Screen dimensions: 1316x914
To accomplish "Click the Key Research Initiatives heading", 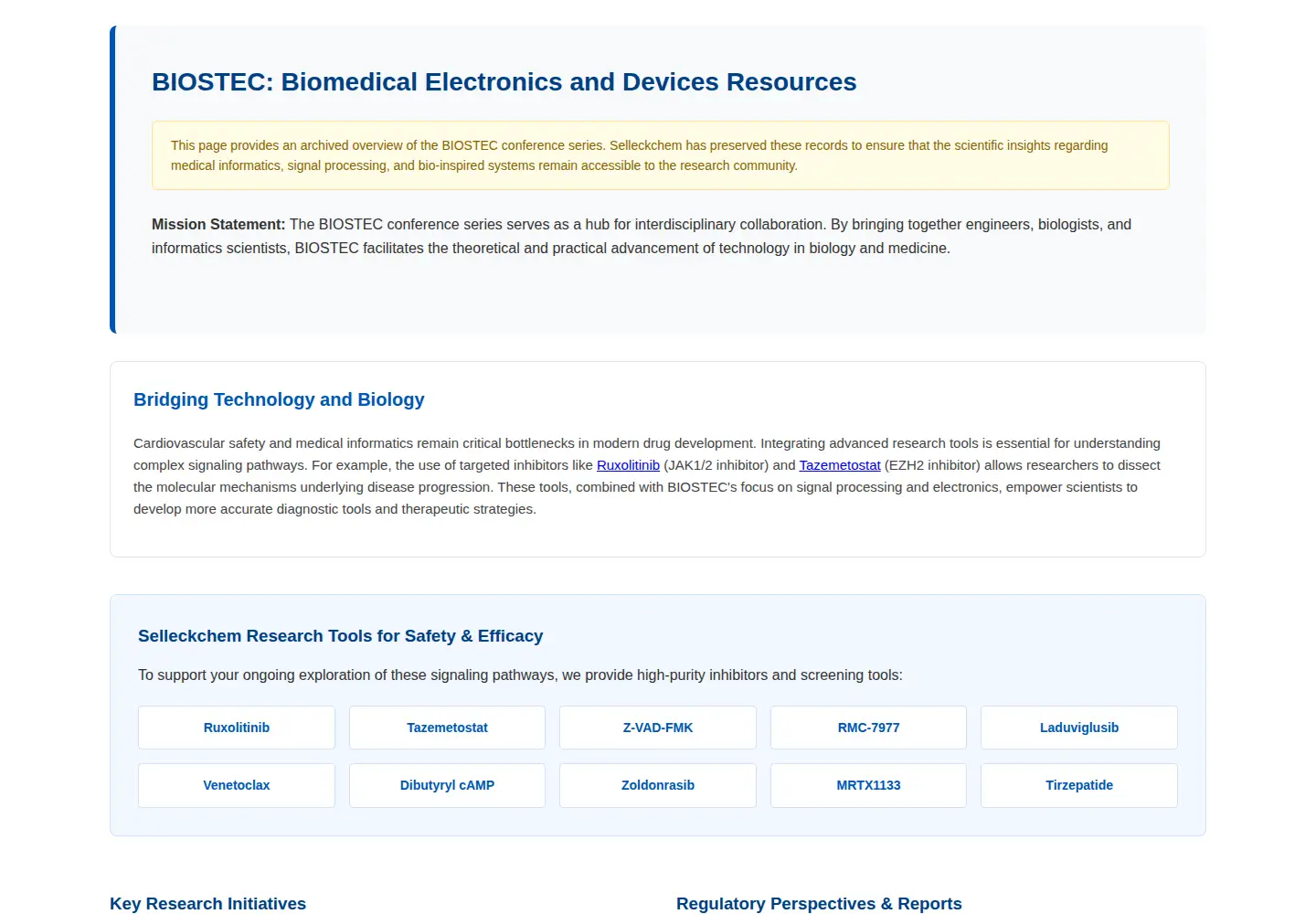I will coord(207,903).
